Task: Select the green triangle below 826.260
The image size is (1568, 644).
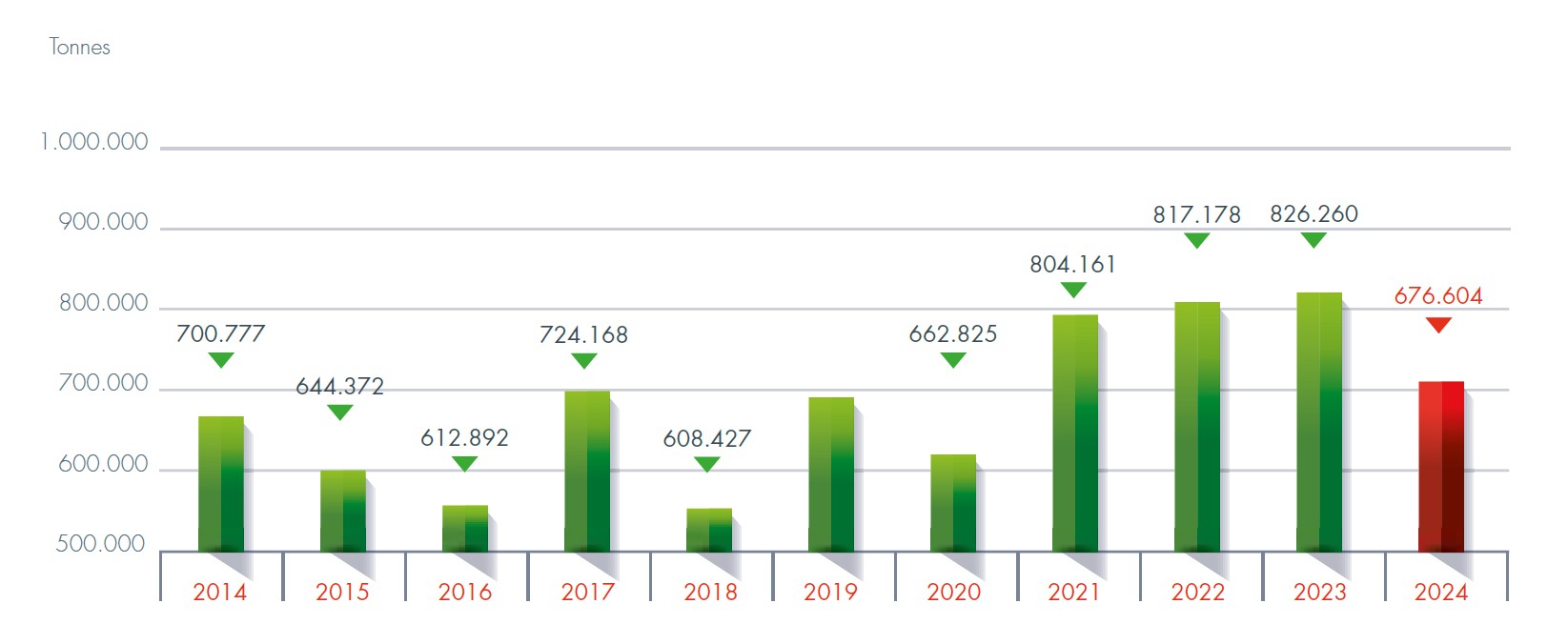Action: [1313, 240]
